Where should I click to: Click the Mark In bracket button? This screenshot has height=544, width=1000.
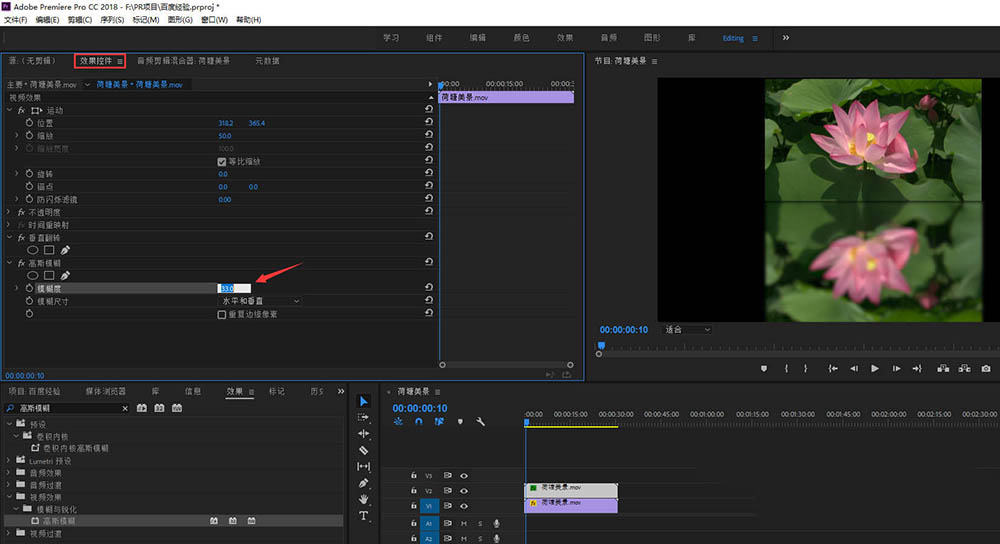[786, 369]
